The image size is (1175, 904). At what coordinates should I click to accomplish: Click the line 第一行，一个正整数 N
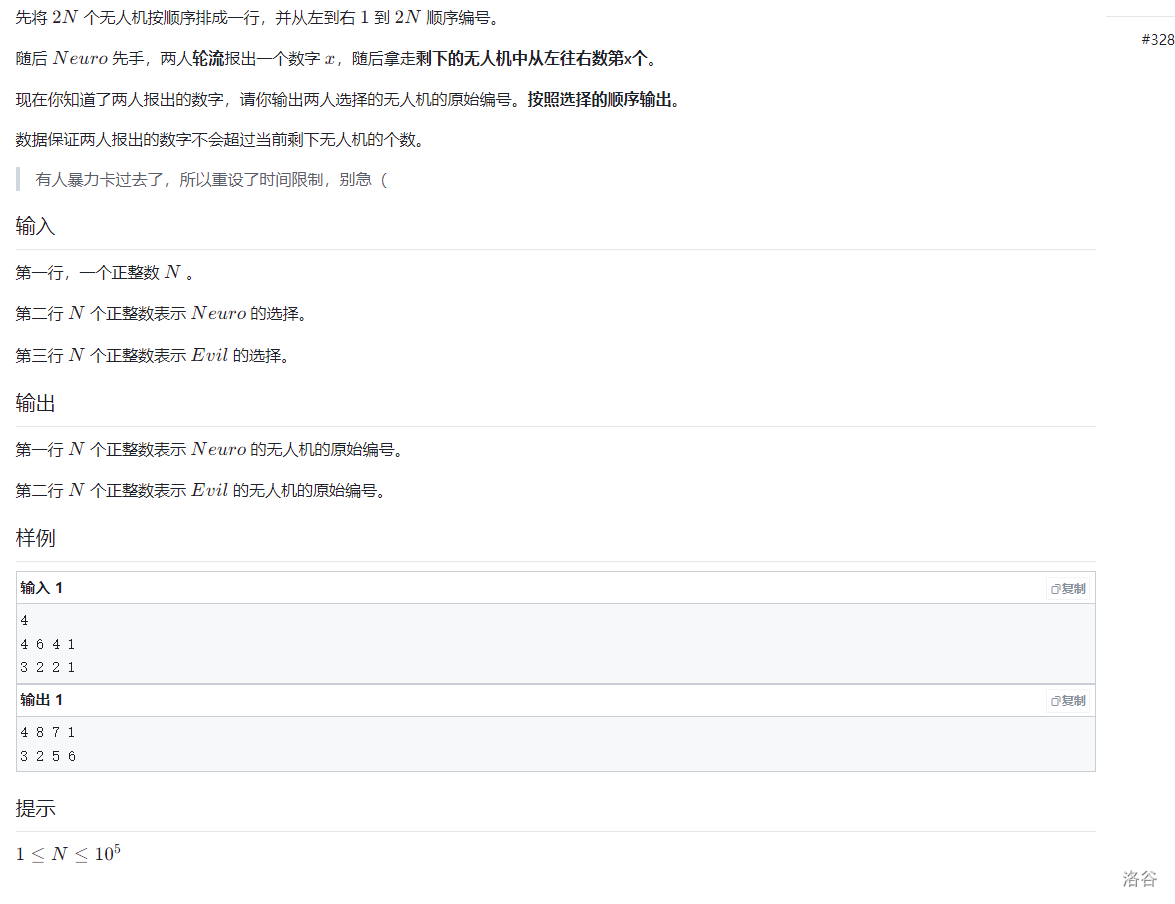104,273
